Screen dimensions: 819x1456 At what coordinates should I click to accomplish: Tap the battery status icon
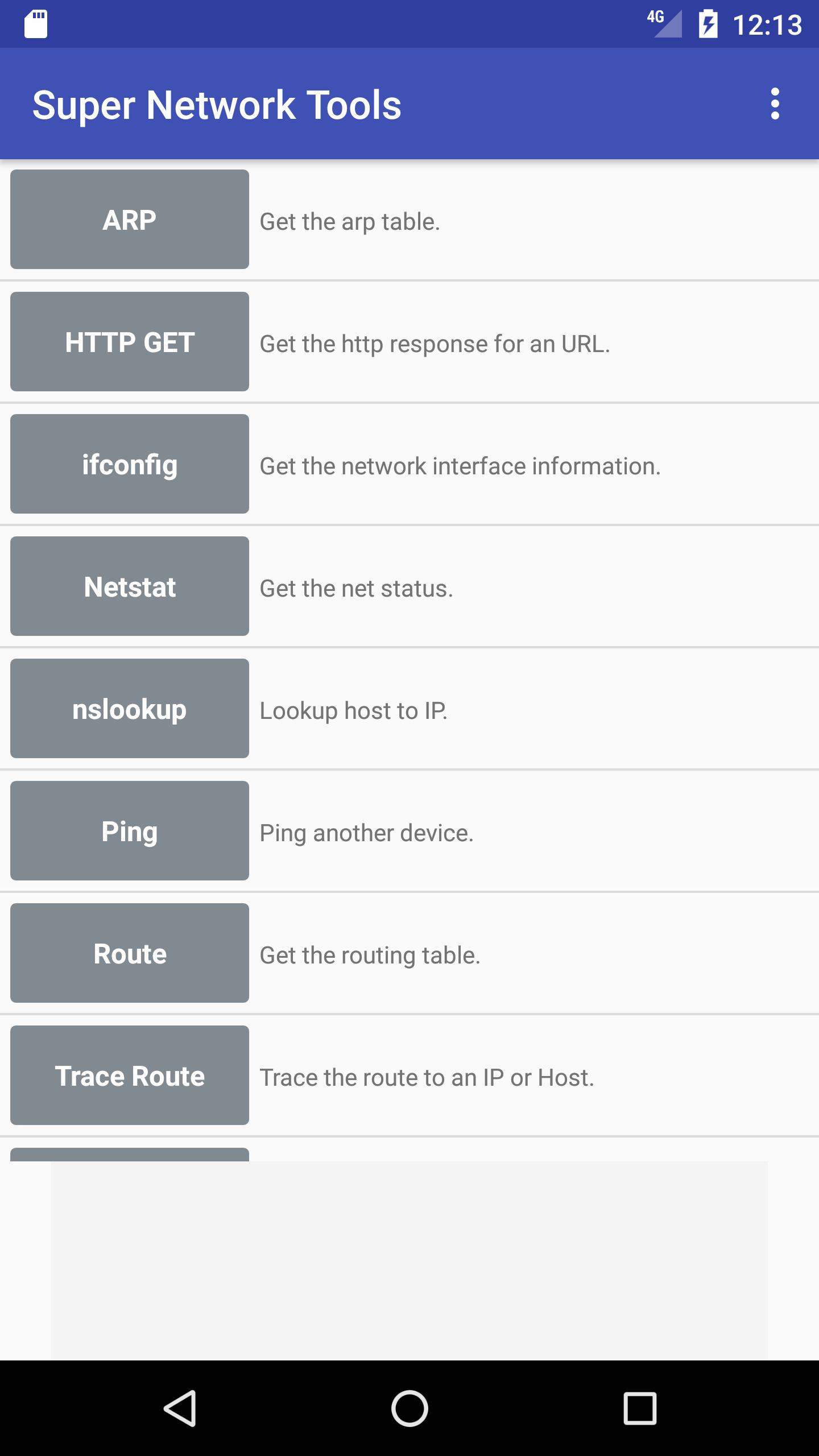click(x=709, y=24)
